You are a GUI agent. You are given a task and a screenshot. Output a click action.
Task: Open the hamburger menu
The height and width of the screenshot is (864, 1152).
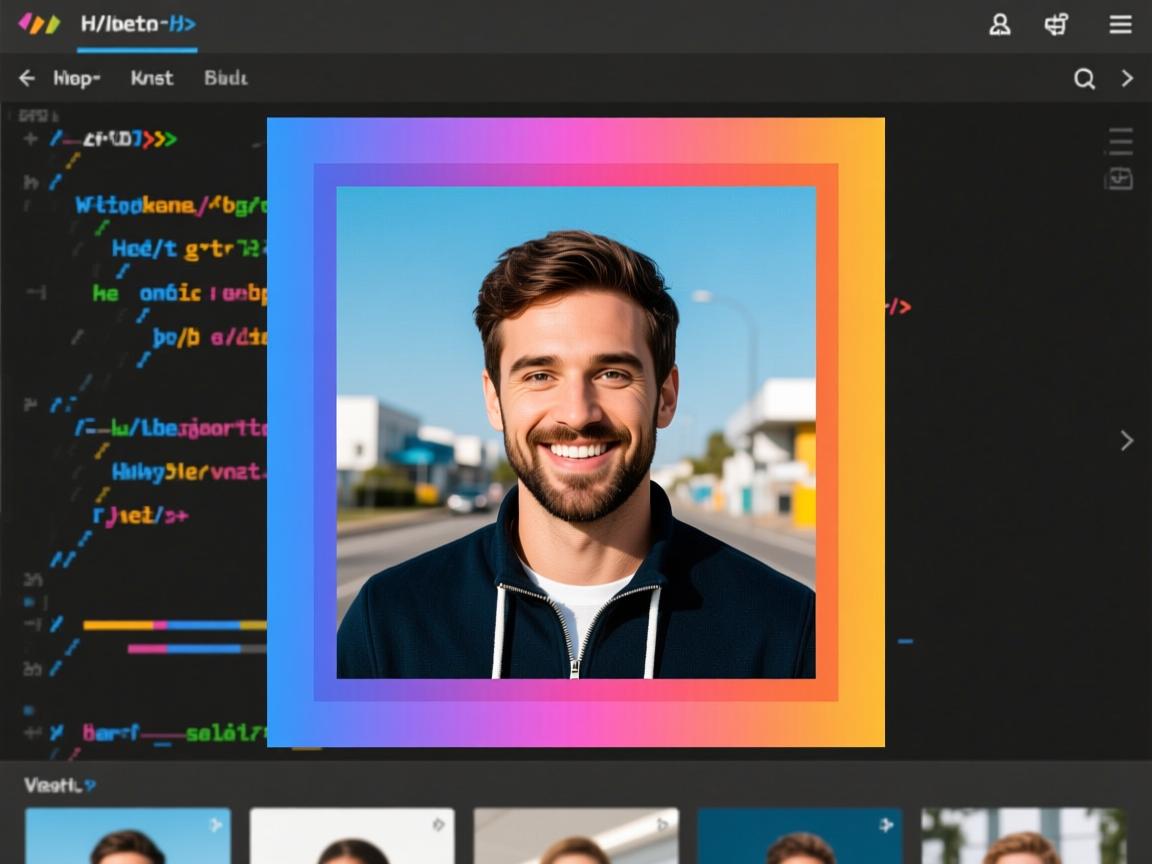(x=1120, y=25)
